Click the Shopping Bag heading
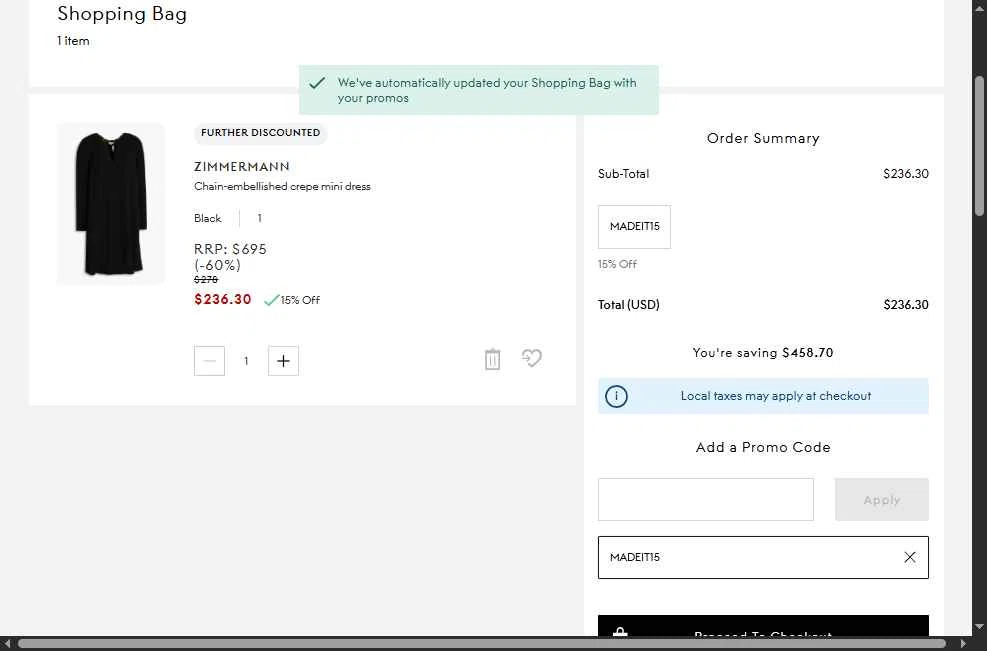Screen dimensions: 987x651 pos(122,14)
